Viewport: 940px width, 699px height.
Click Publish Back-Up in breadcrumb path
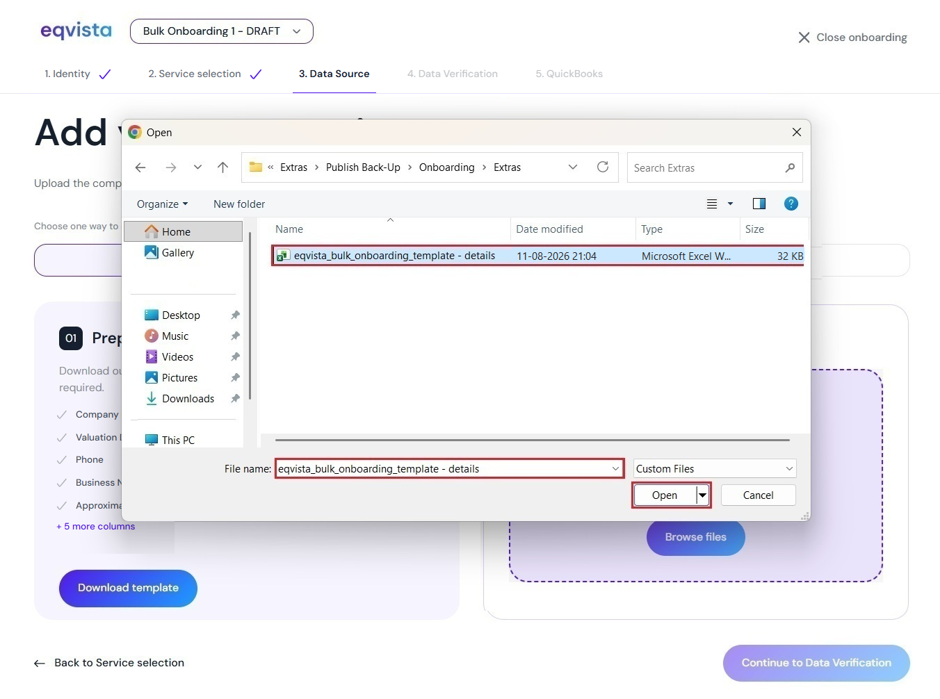(x=363, y=167)
